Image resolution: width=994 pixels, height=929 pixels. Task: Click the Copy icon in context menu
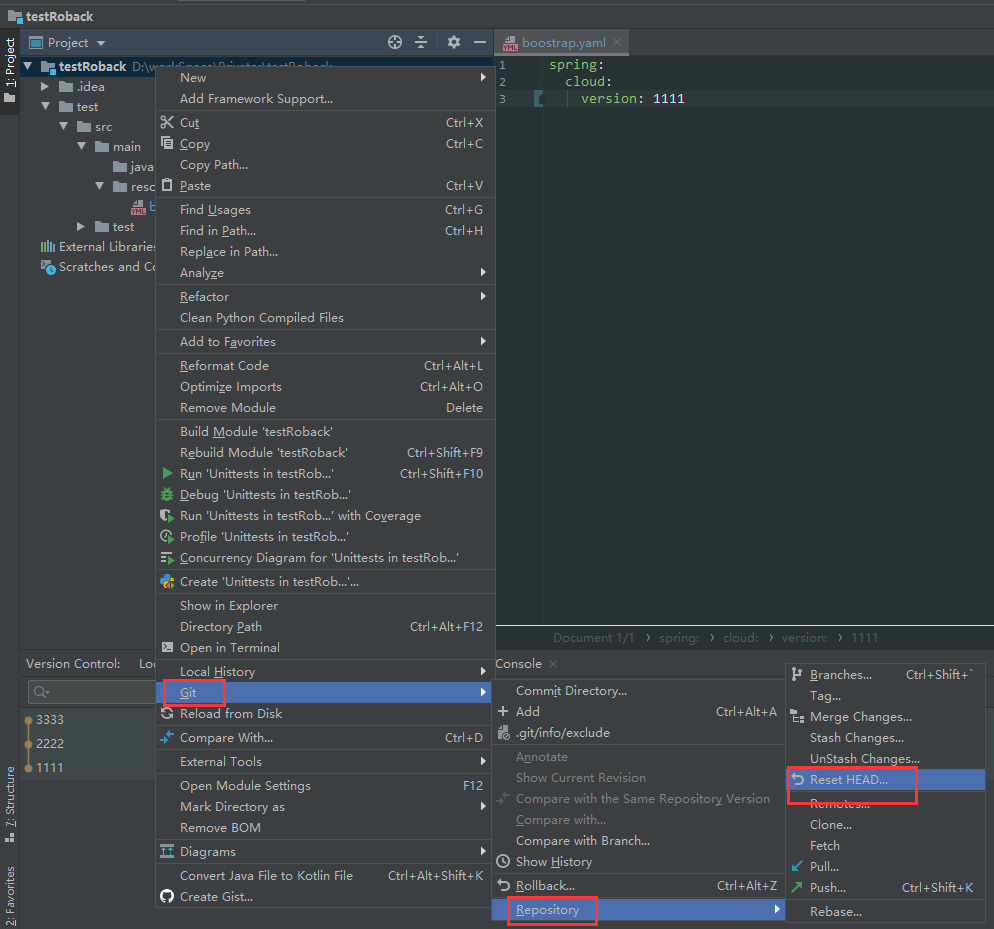click(167, 143)
